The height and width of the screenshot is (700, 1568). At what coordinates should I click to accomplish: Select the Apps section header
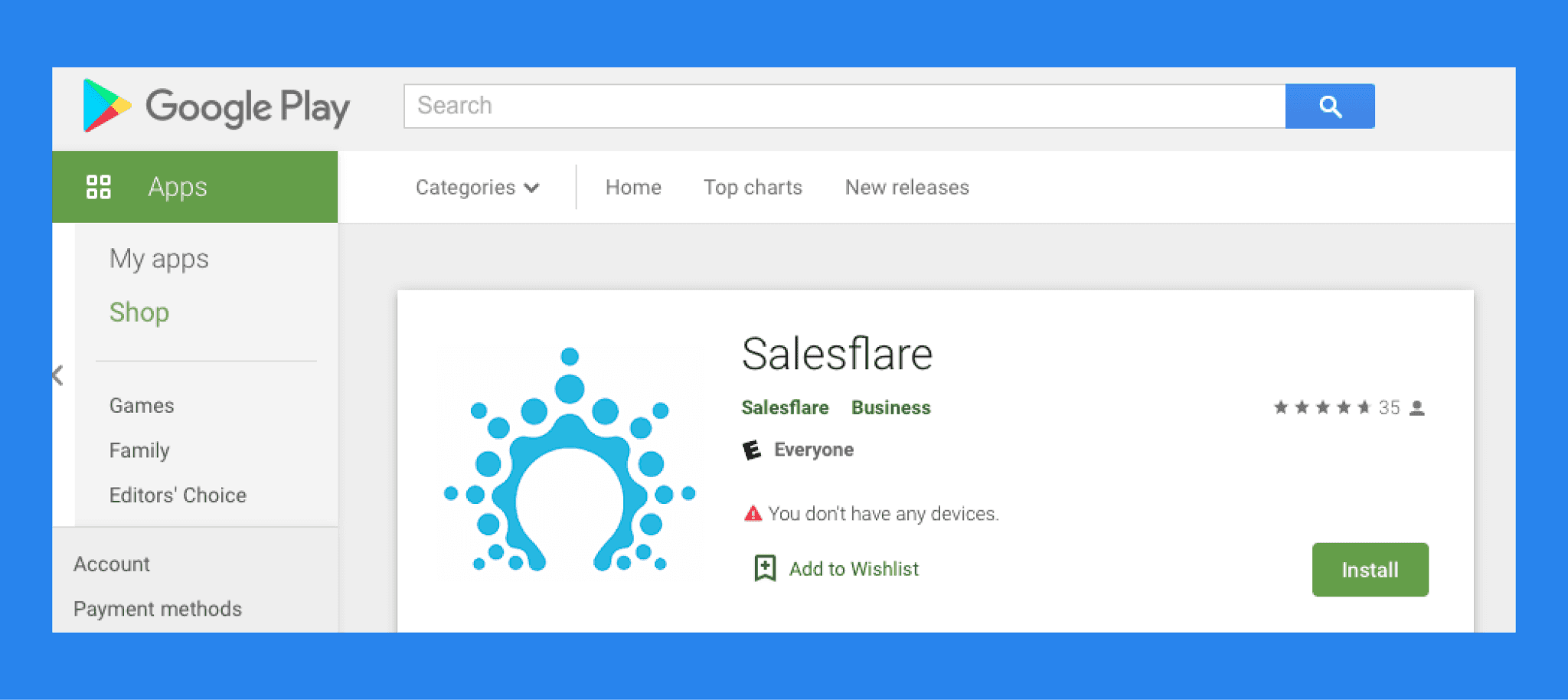(194, 187)
